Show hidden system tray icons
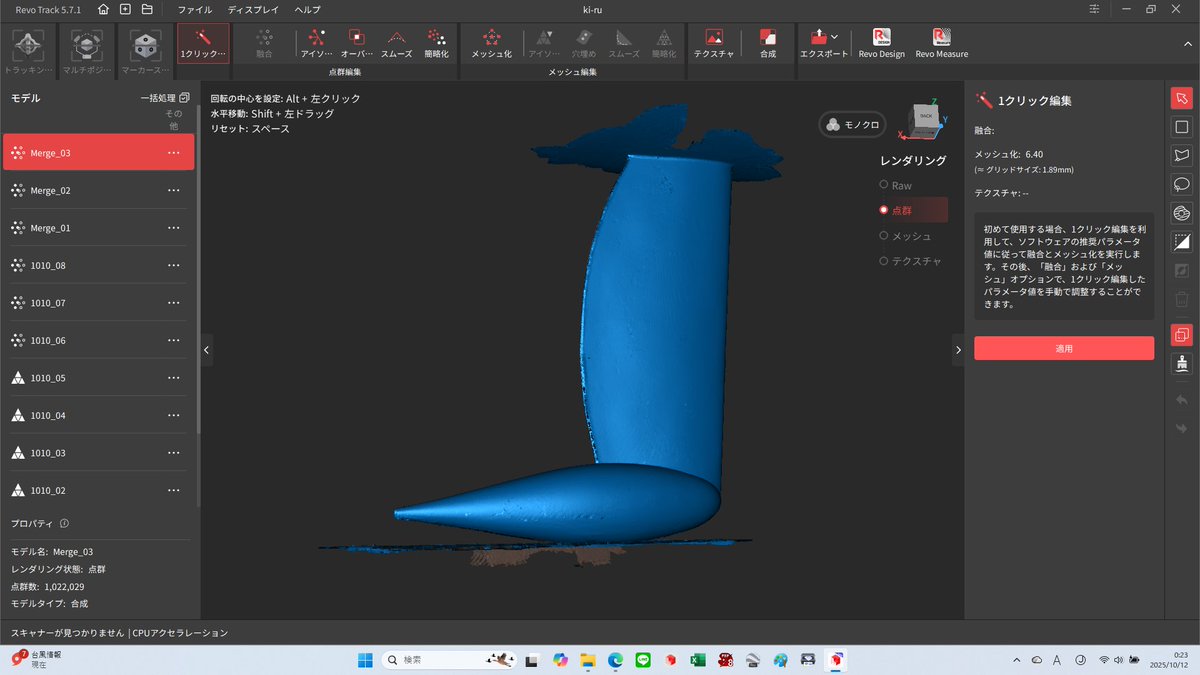The width and height of the screenshot is (1200, 675). pos(1017,660)
